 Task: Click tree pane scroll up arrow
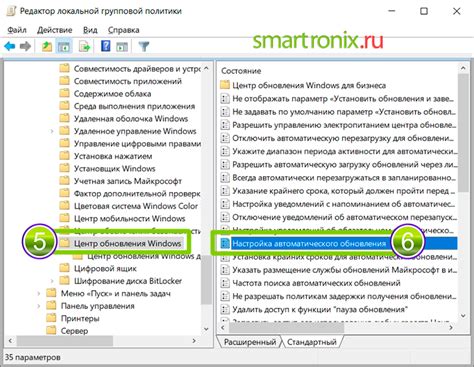point(206,68)
